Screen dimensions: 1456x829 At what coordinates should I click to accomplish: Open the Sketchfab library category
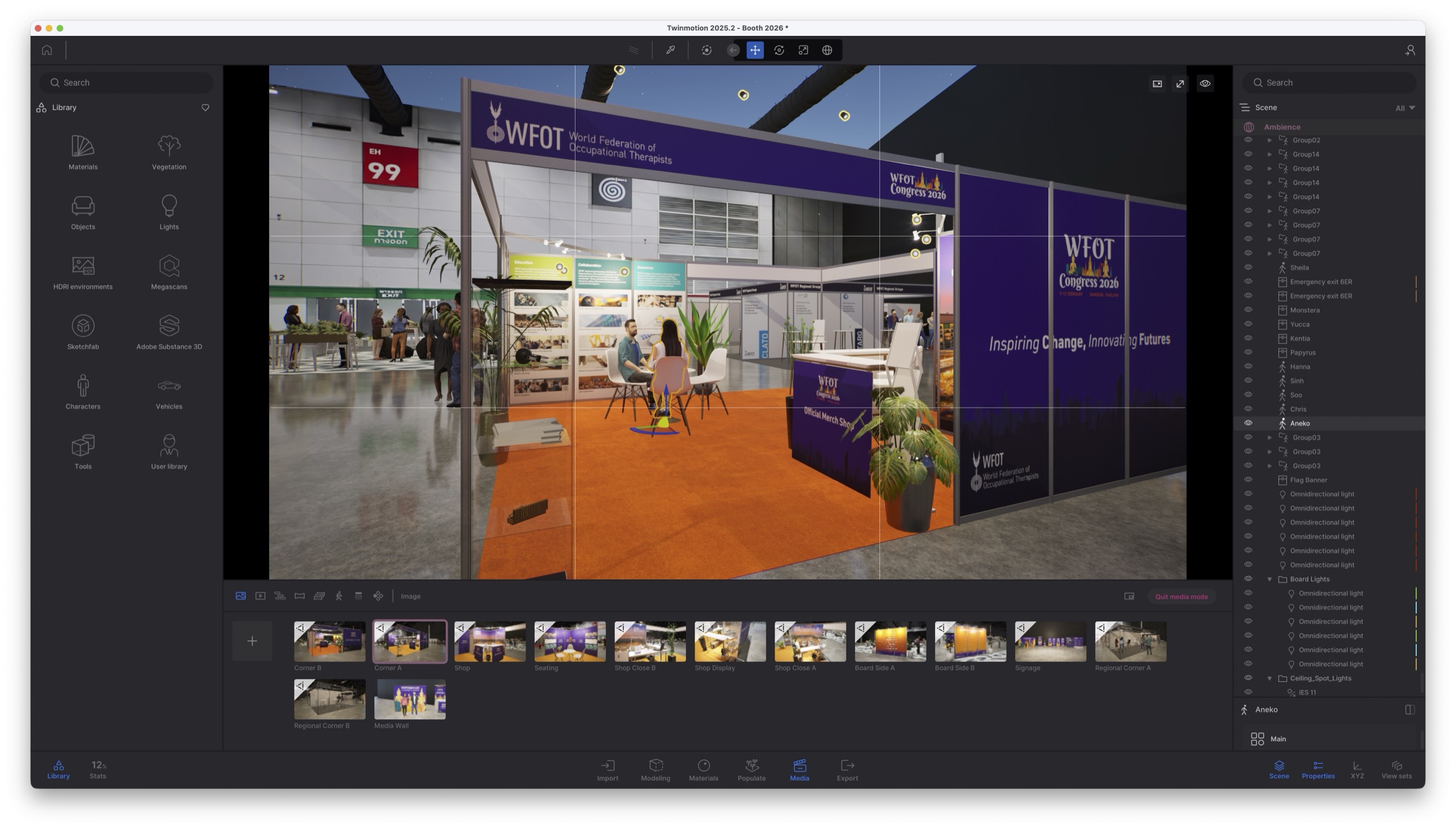(82, 332)
